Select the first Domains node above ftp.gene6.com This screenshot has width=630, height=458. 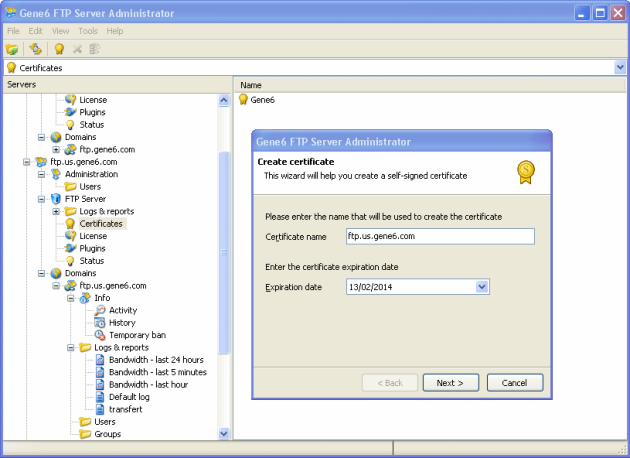[80, 137]
